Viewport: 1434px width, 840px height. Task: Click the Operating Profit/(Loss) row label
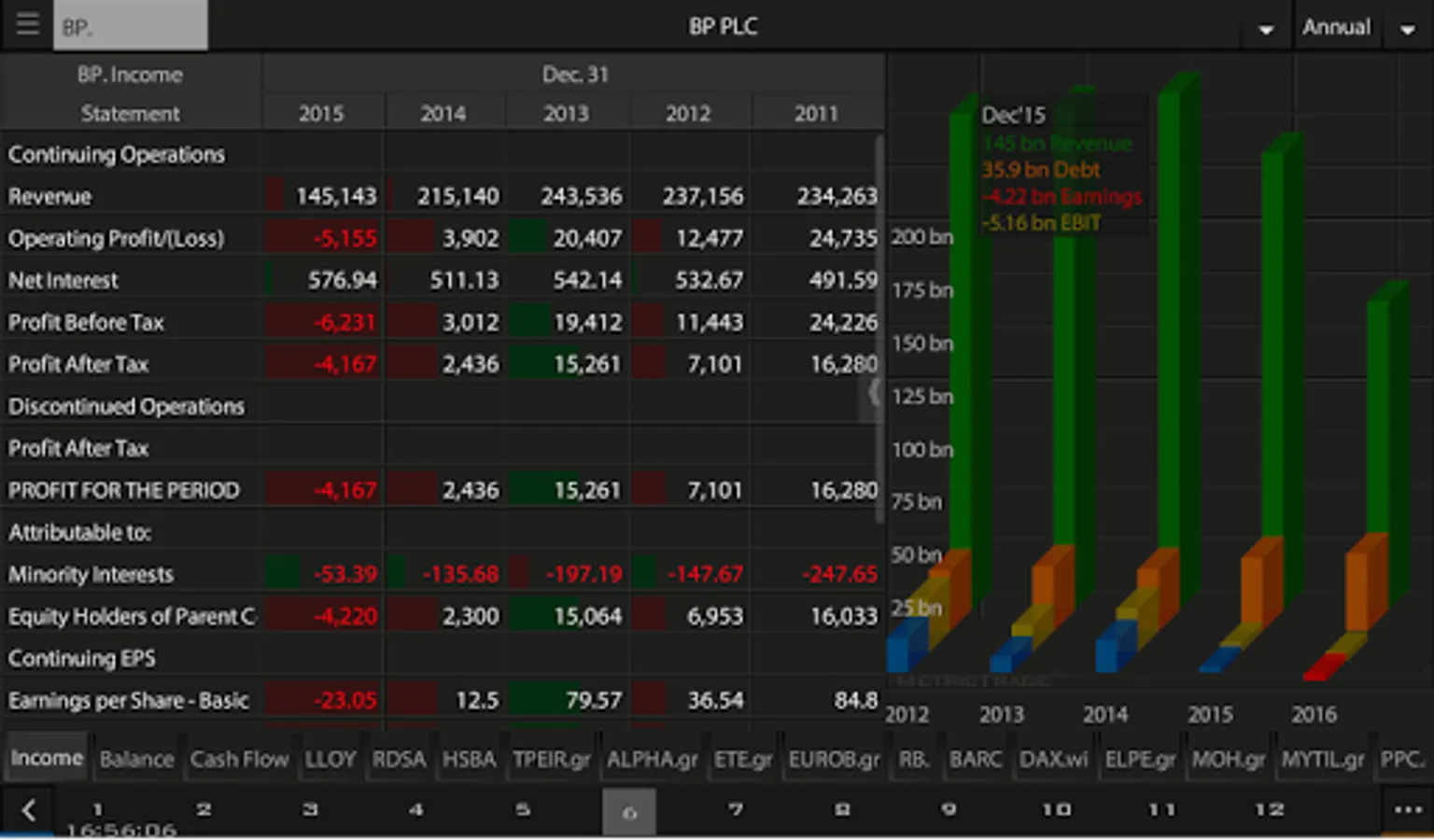pyautogui.click(x=116, y=239)
